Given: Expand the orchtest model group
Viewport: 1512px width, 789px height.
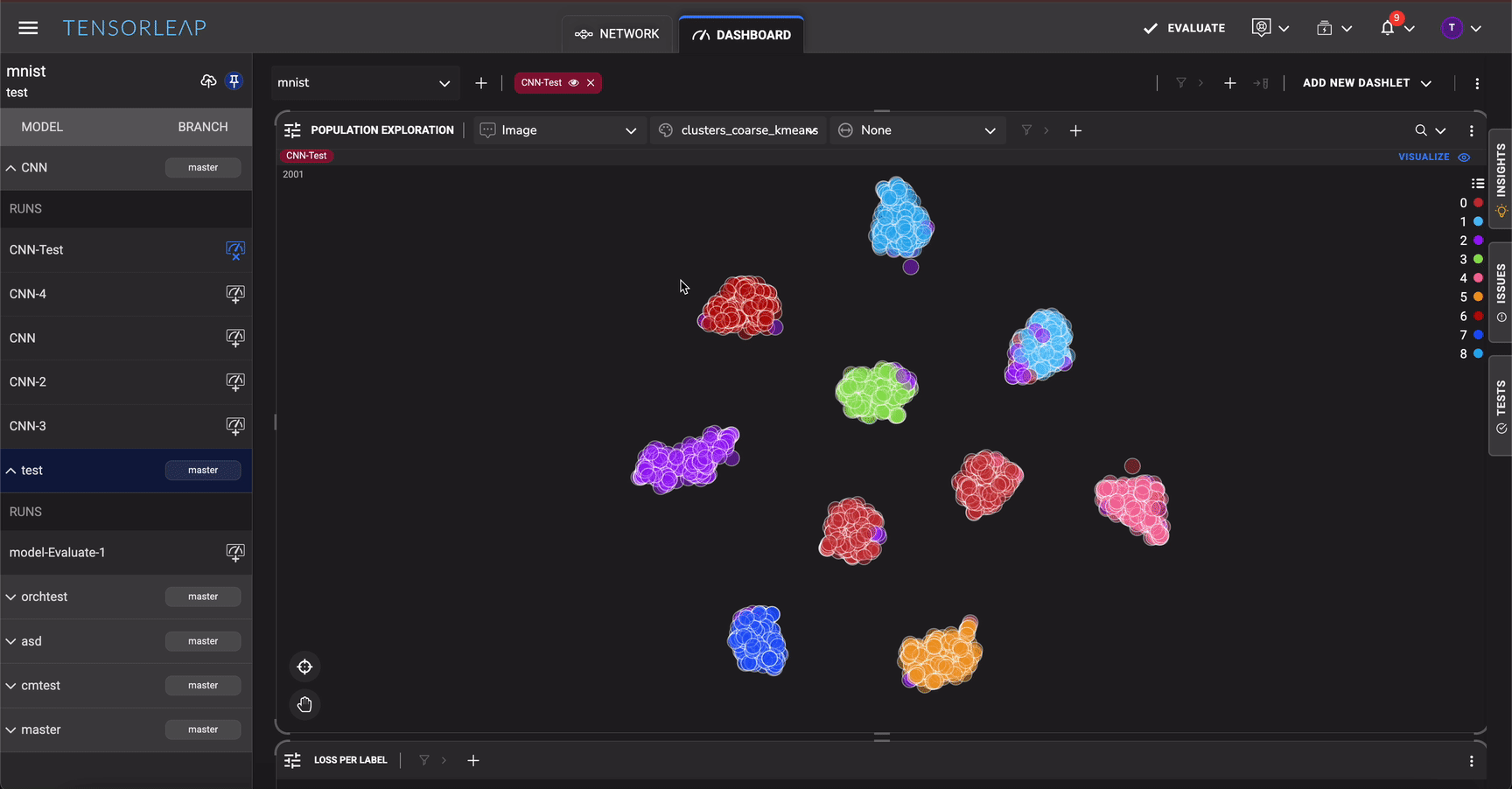Looking at the screenshot, I should [11, 597].
